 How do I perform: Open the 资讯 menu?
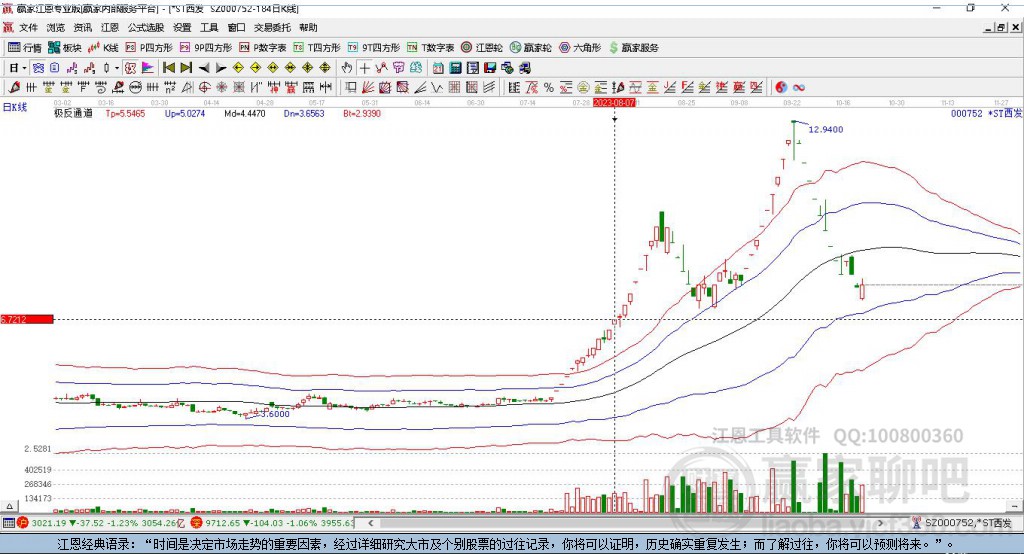(x=83, y=27)
